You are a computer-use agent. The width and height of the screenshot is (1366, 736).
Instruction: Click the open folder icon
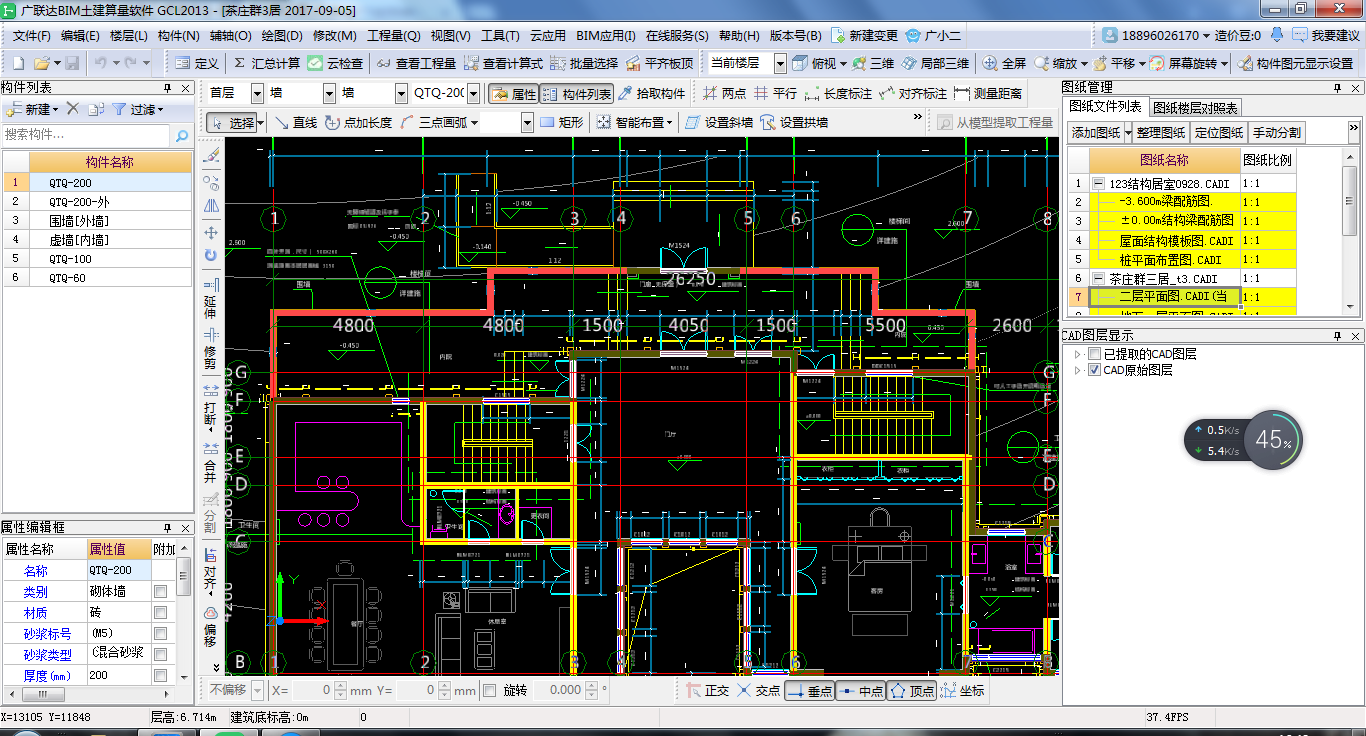click(40, 63)
